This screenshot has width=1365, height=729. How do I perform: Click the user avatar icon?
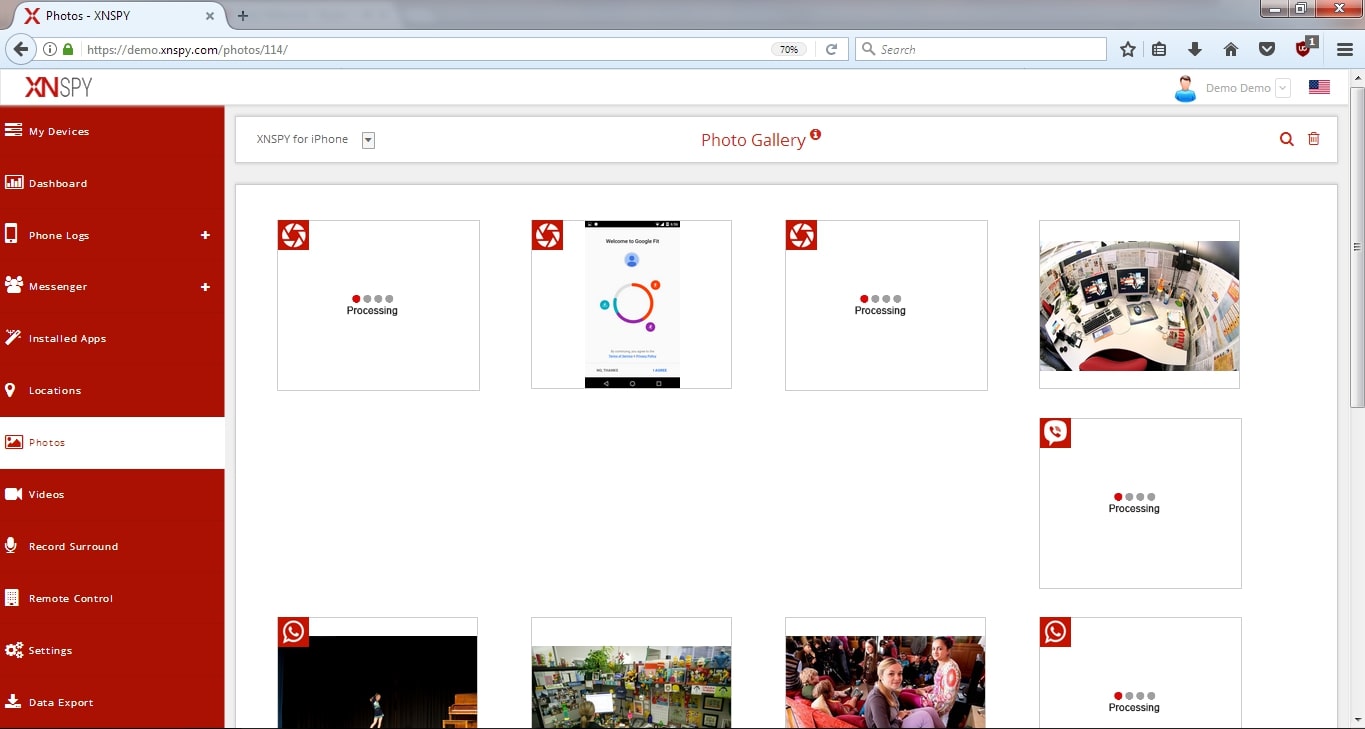(1185, 88)
